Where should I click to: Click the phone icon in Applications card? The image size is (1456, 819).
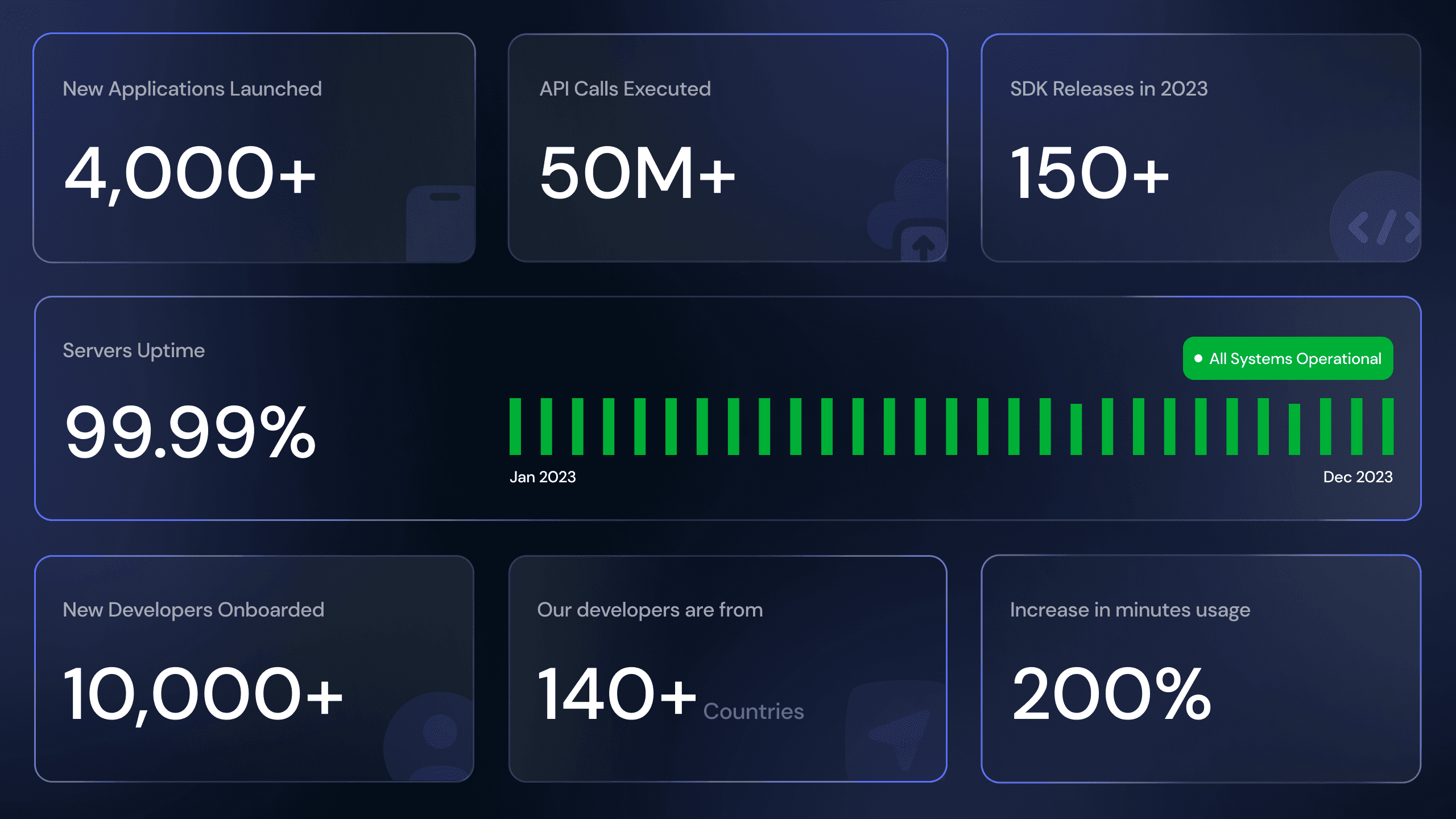[x=441, y=224]
